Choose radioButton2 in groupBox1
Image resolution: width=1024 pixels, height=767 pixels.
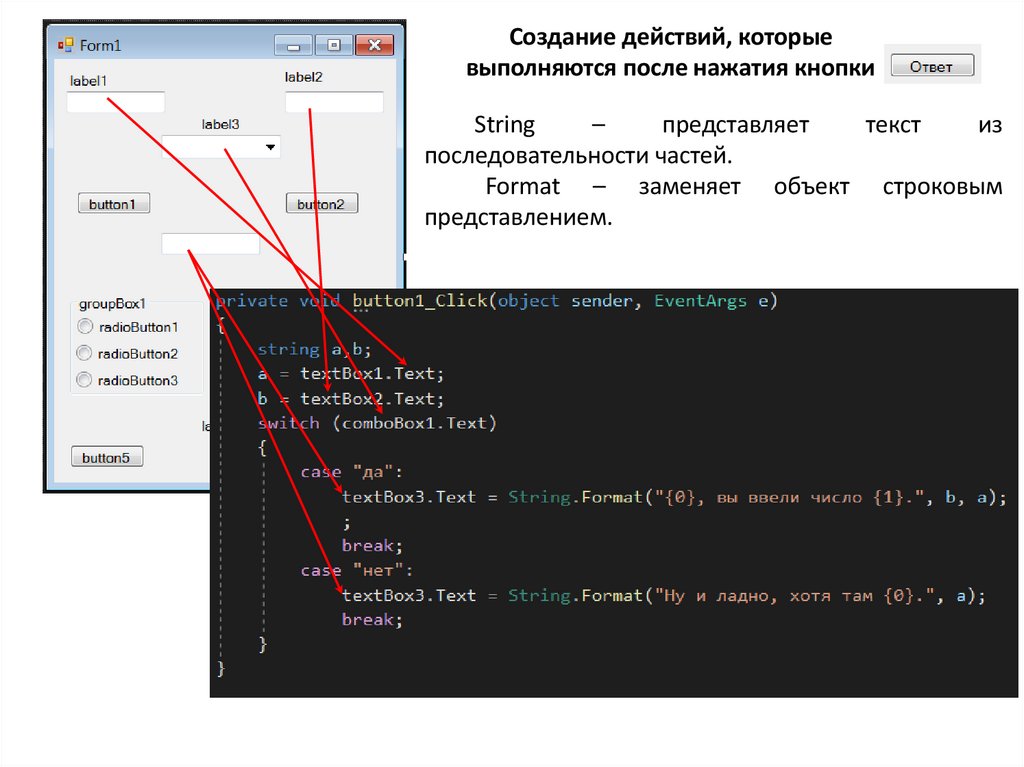(x=85, y=353)
